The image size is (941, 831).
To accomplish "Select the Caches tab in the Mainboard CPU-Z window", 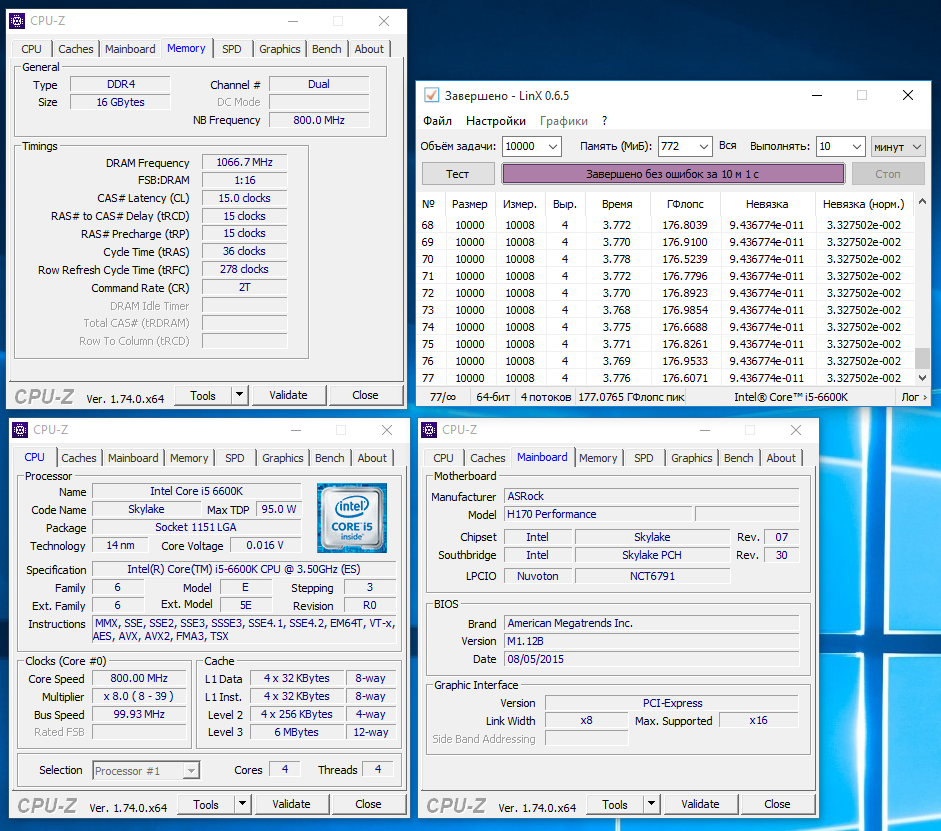I will coord(488,458).
